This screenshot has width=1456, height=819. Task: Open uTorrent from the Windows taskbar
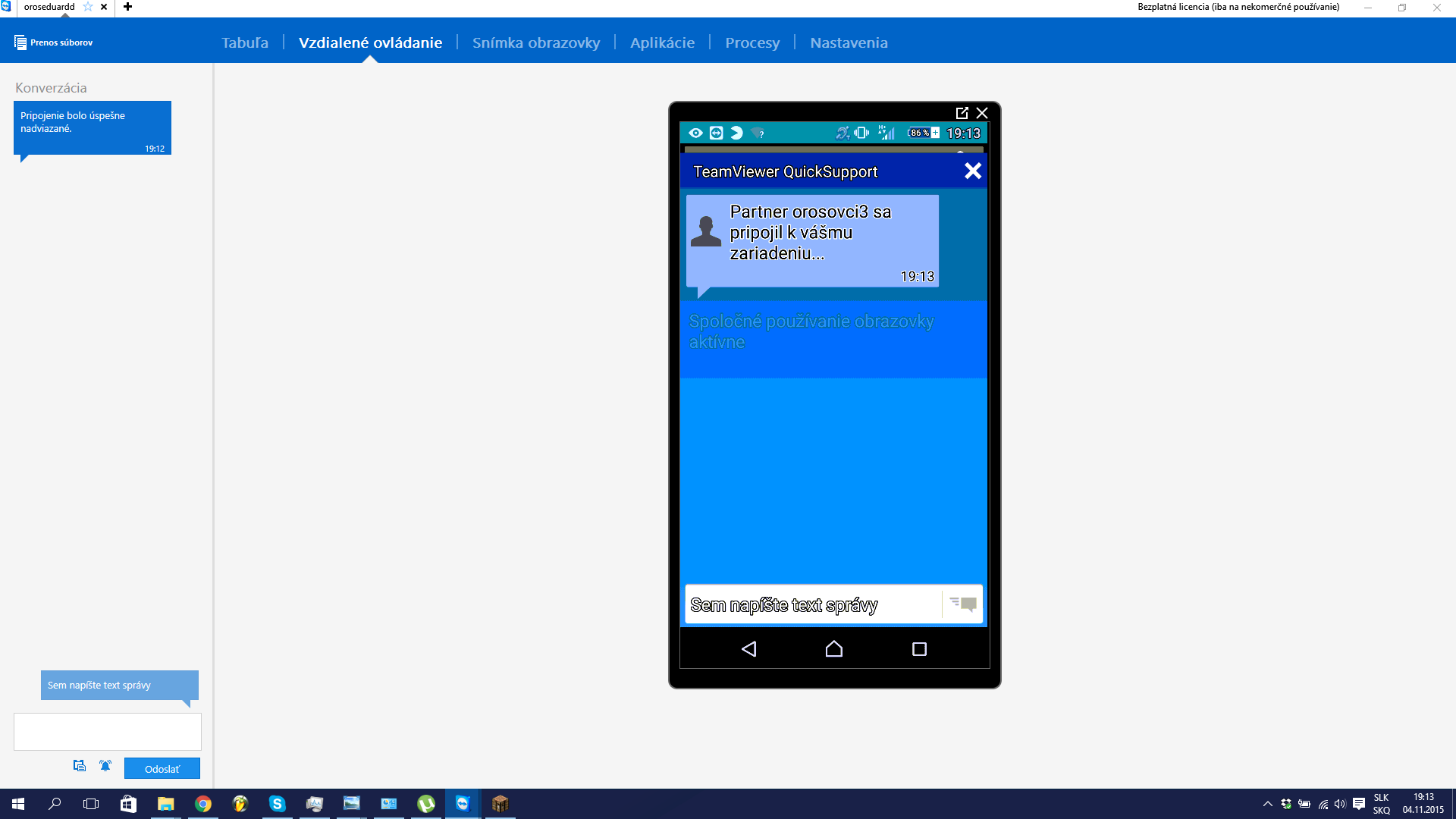(425, 804)
